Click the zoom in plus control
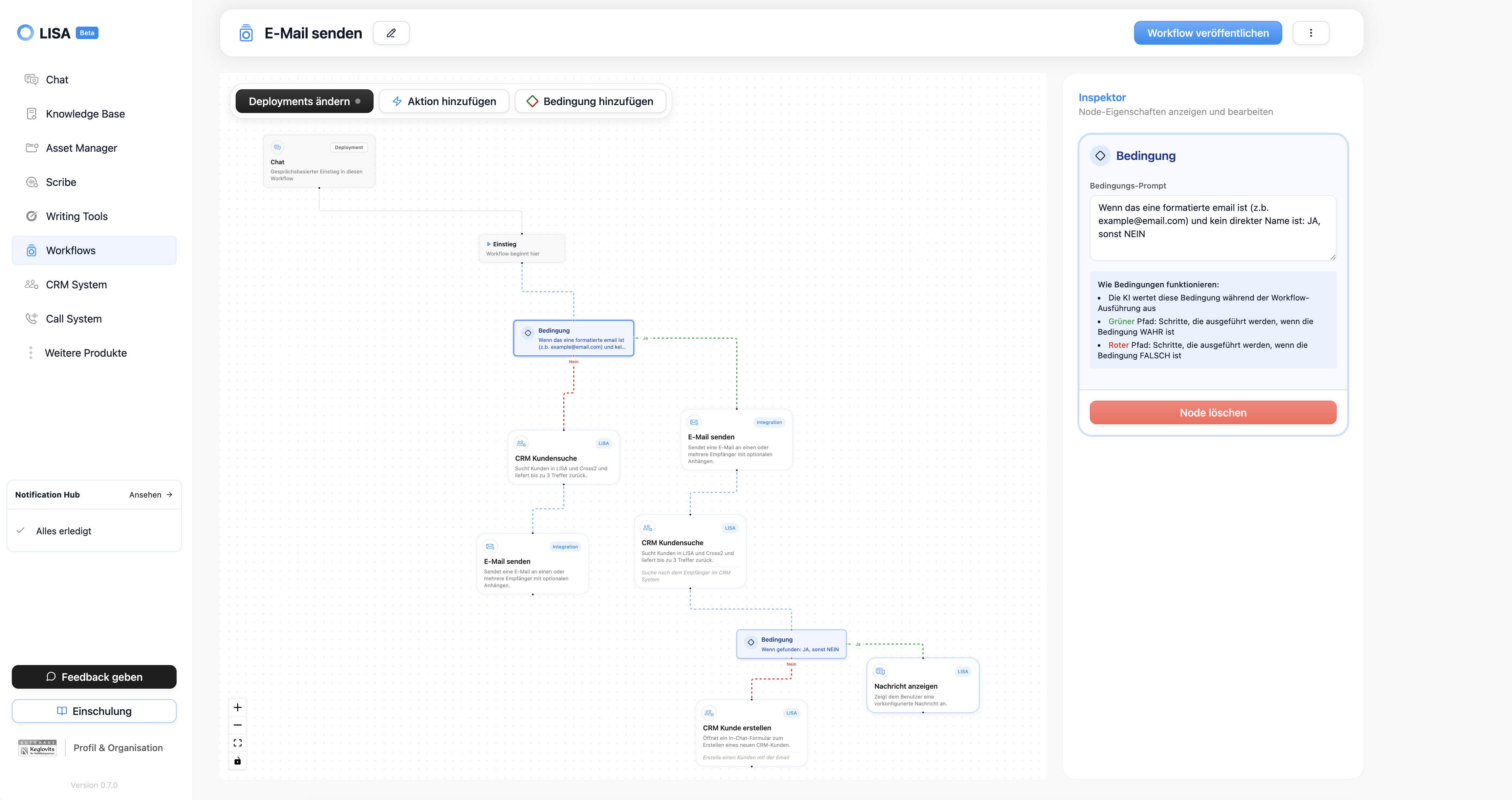The width and height of the screenshot is (1512, 800). 238,707
